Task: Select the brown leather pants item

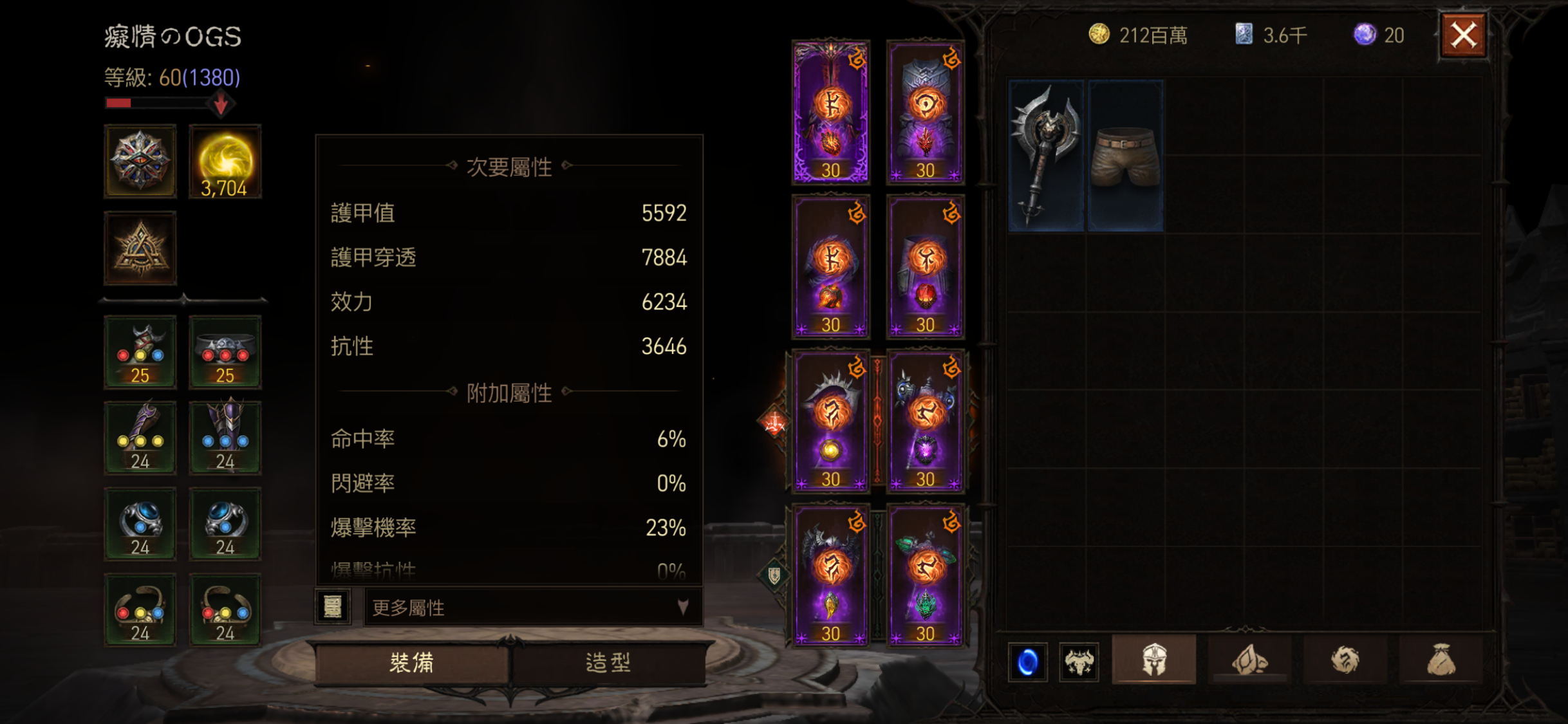Action: click(1126, 156)
